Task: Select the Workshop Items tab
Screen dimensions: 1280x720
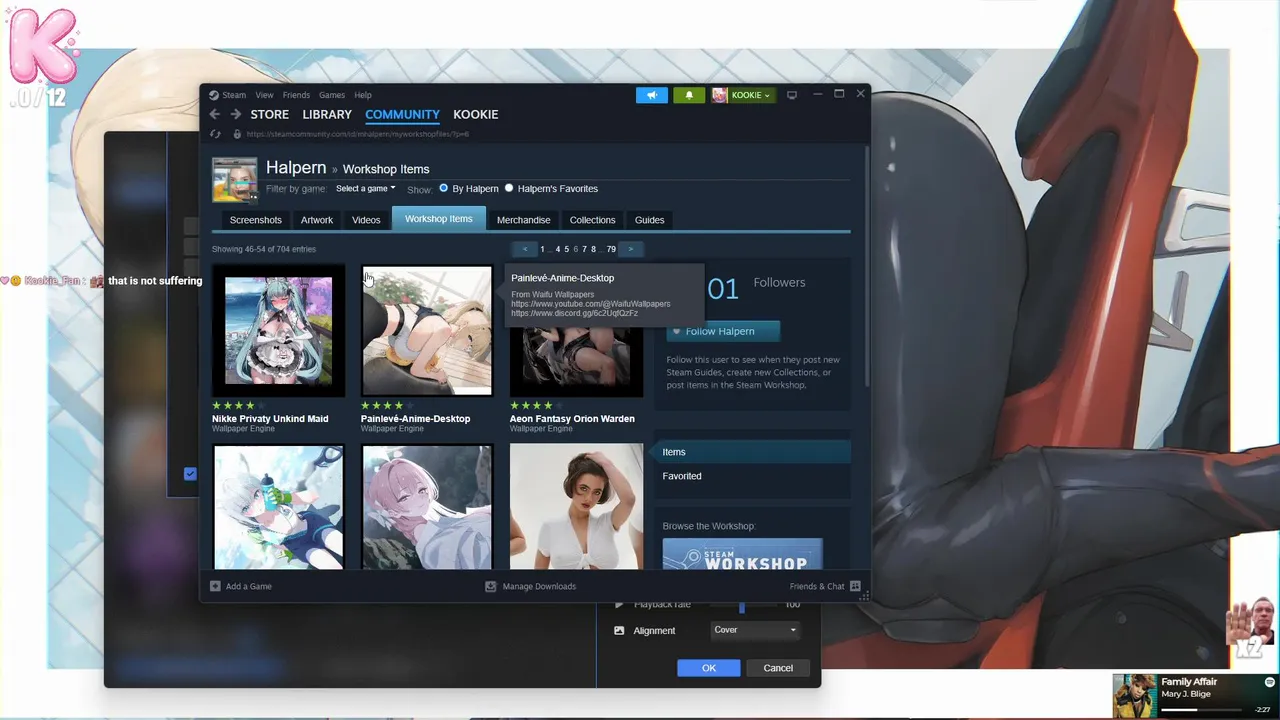Action: (439, 219)
